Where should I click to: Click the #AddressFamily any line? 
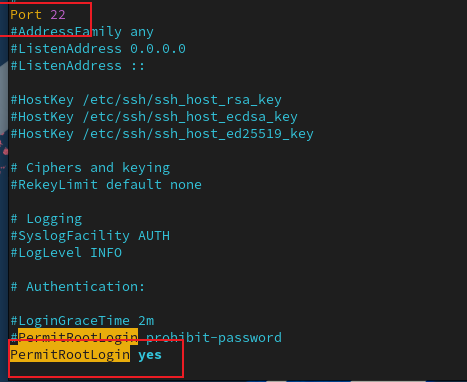point(82,32)
